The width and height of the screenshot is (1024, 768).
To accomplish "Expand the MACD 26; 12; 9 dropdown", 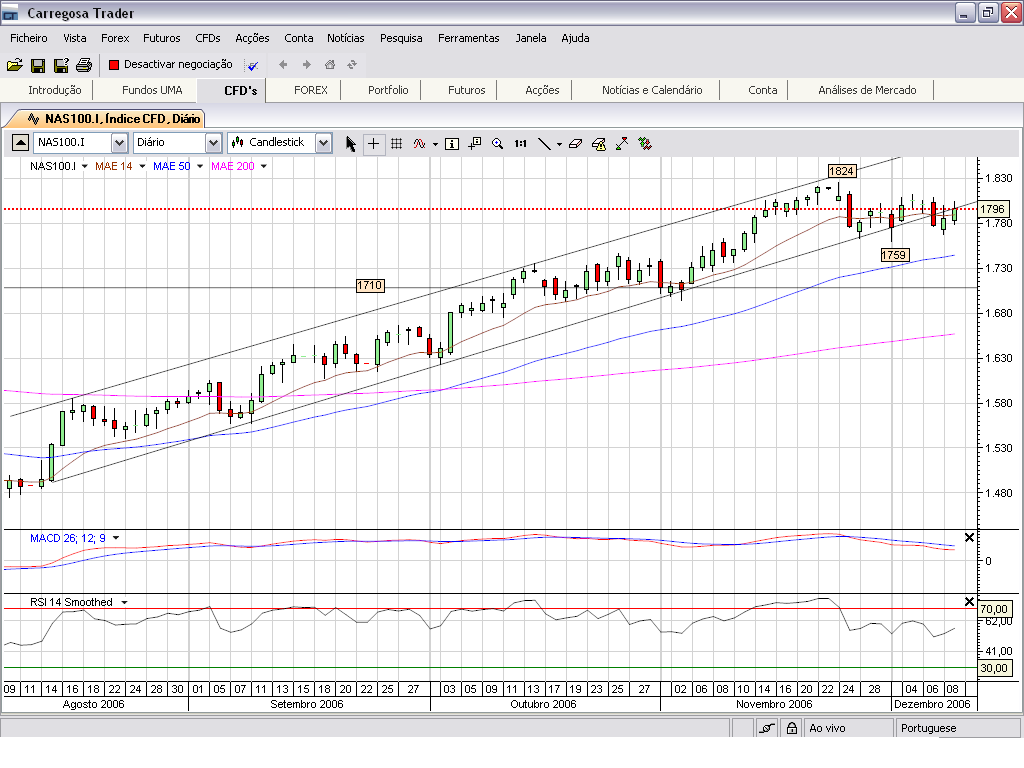I will [x=116, y=538].
